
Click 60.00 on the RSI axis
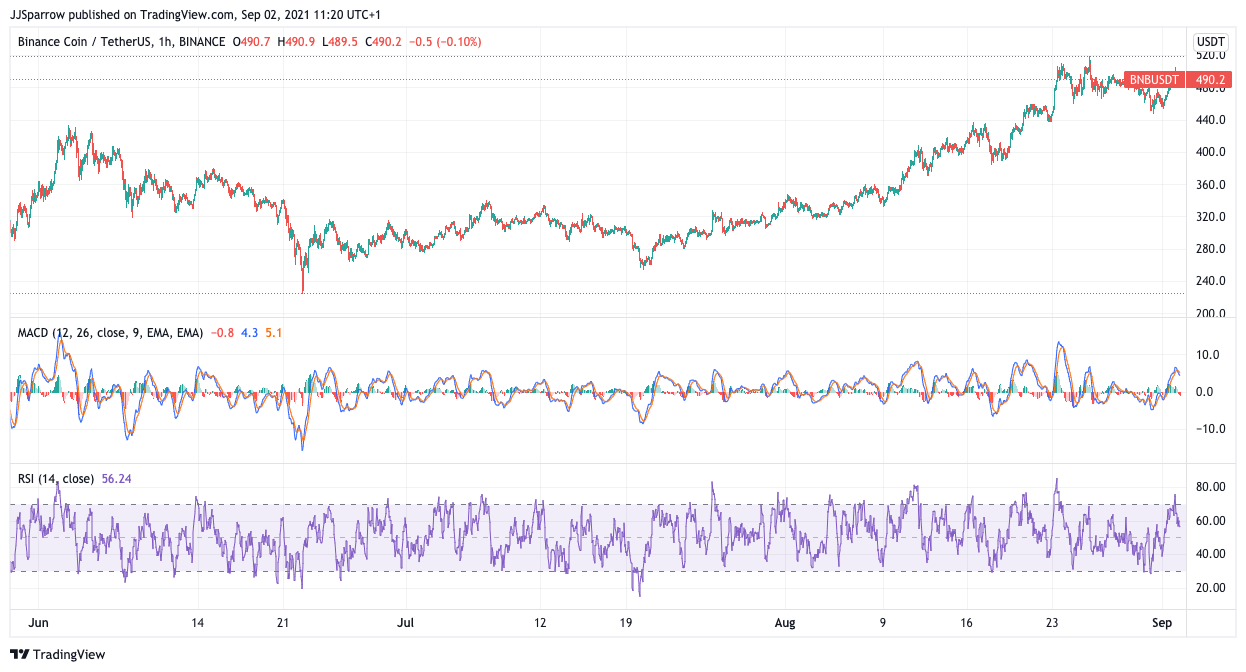coord(1211,521)
